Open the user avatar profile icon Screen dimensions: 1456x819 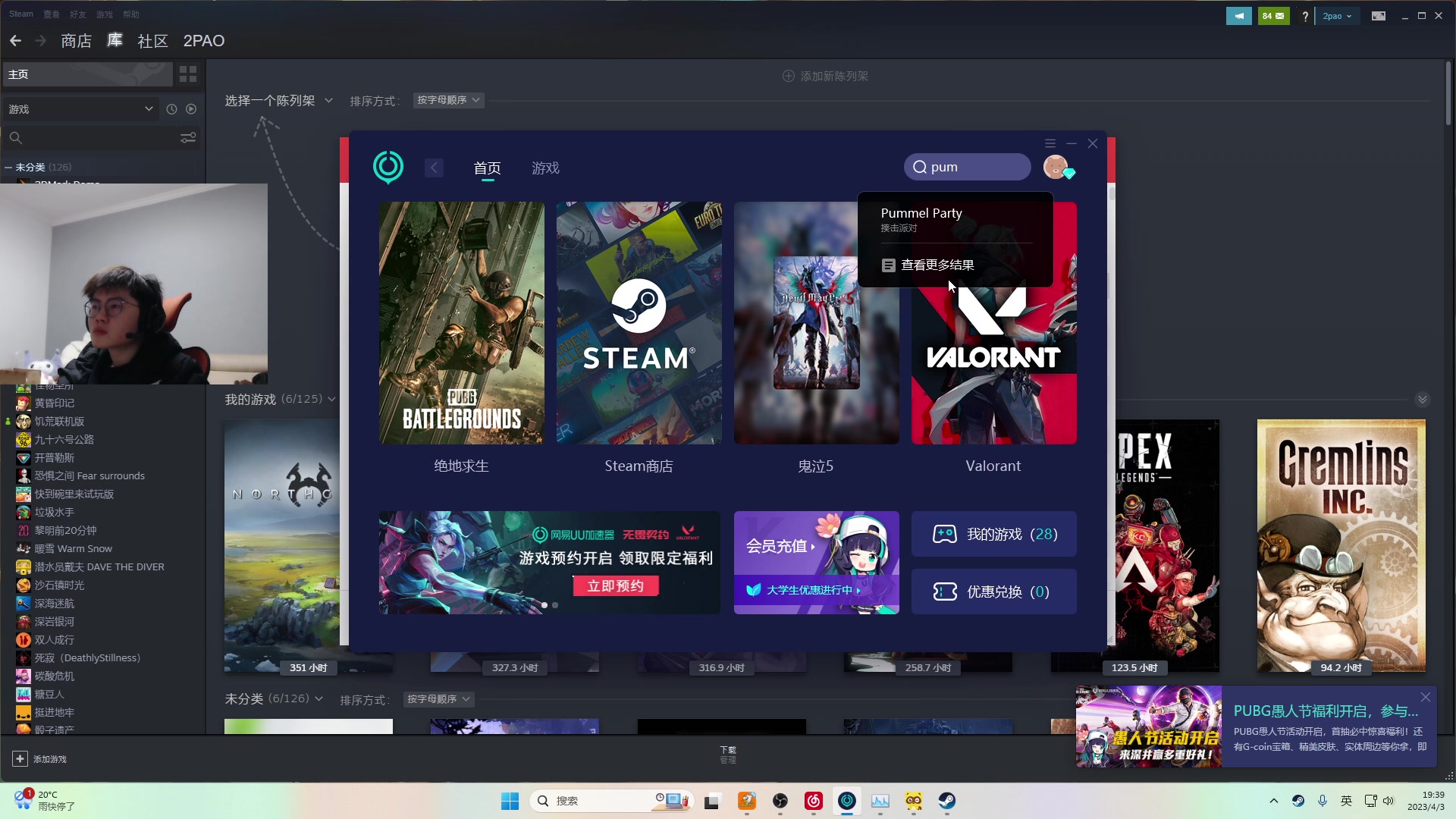click(x=1056, y=167)
